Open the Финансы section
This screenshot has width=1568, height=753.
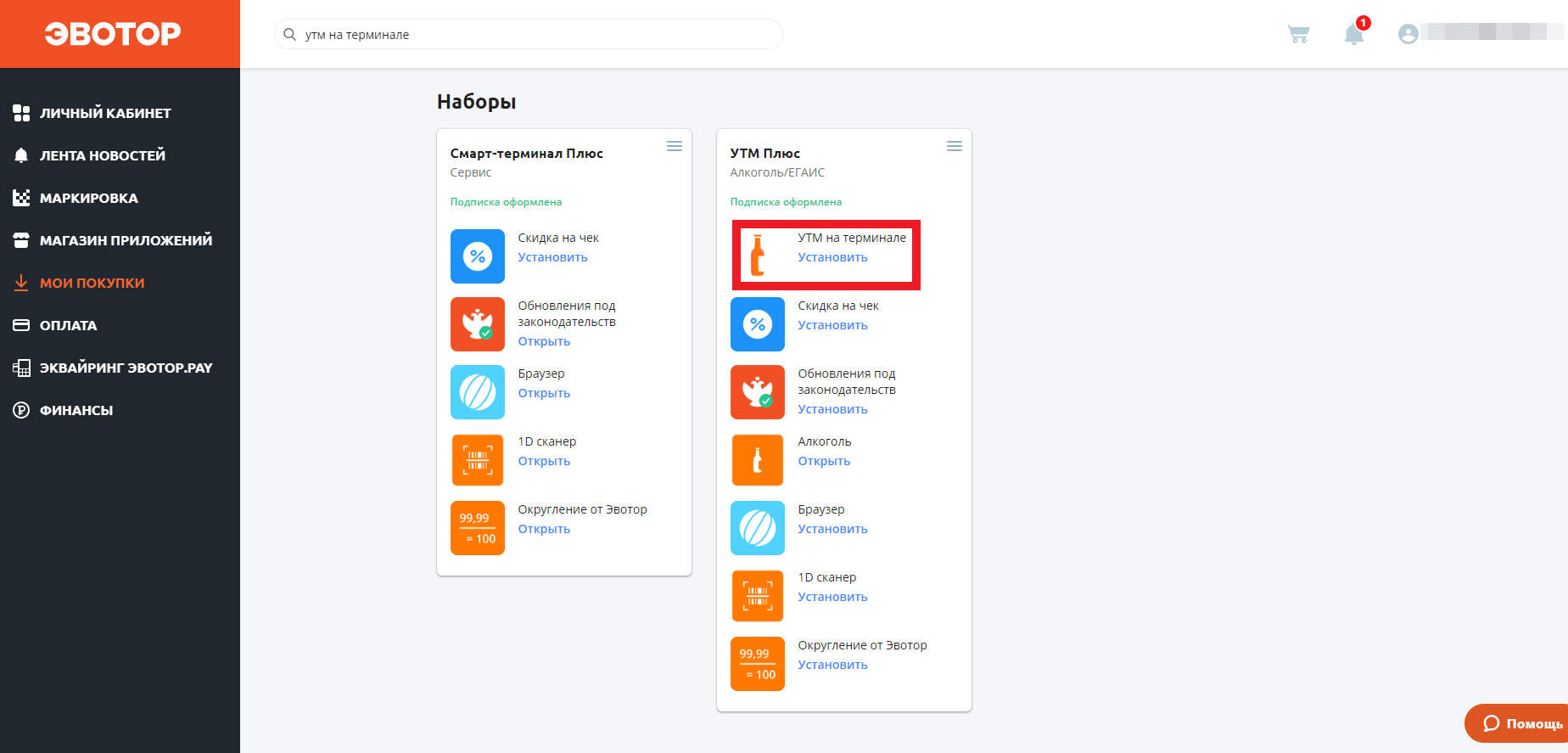[76, 410]
